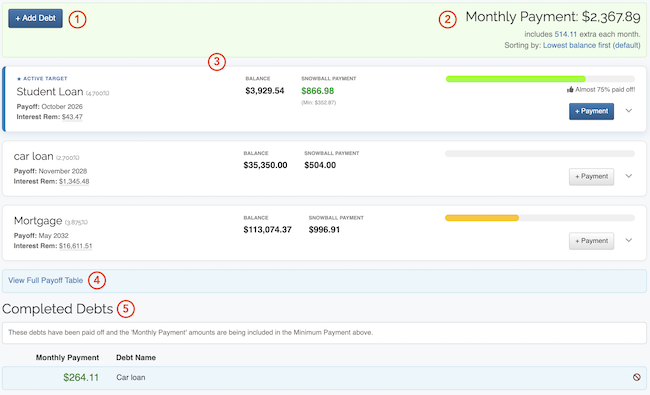The height and width of the screenshot is (395, 650).
Task: Click the Monthly Payment column header
Action: [x=67, y=358]
